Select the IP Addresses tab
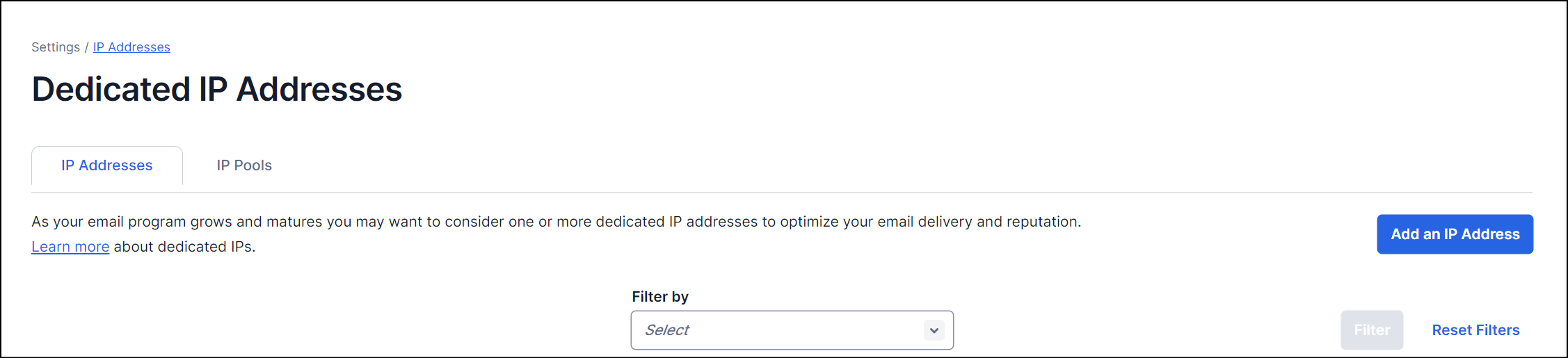Viewport: 1568px width, 358px height. pyautogui.click(x=107, y=165)
